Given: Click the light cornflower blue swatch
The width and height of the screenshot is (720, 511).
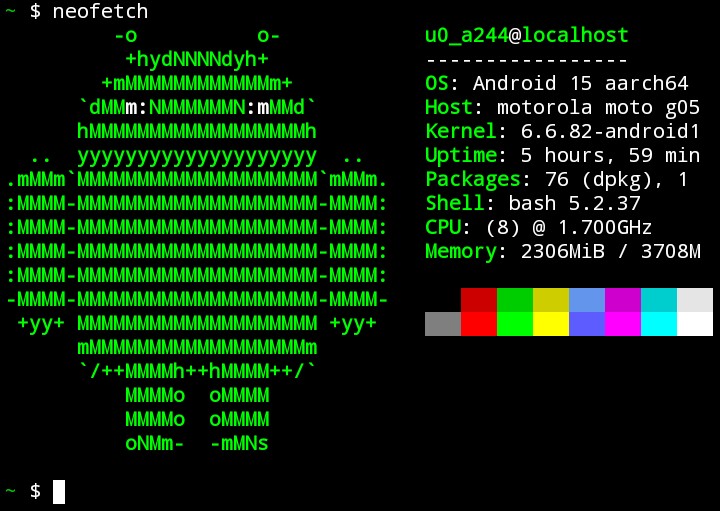Looking at the screenshot, I should click(587, 300).
